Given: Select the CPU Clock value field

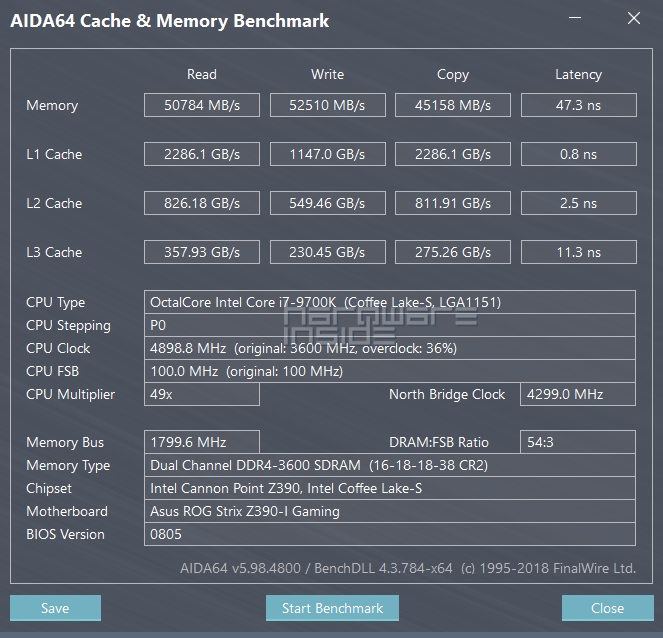Looking at the screenshot, I should point(390,348).
